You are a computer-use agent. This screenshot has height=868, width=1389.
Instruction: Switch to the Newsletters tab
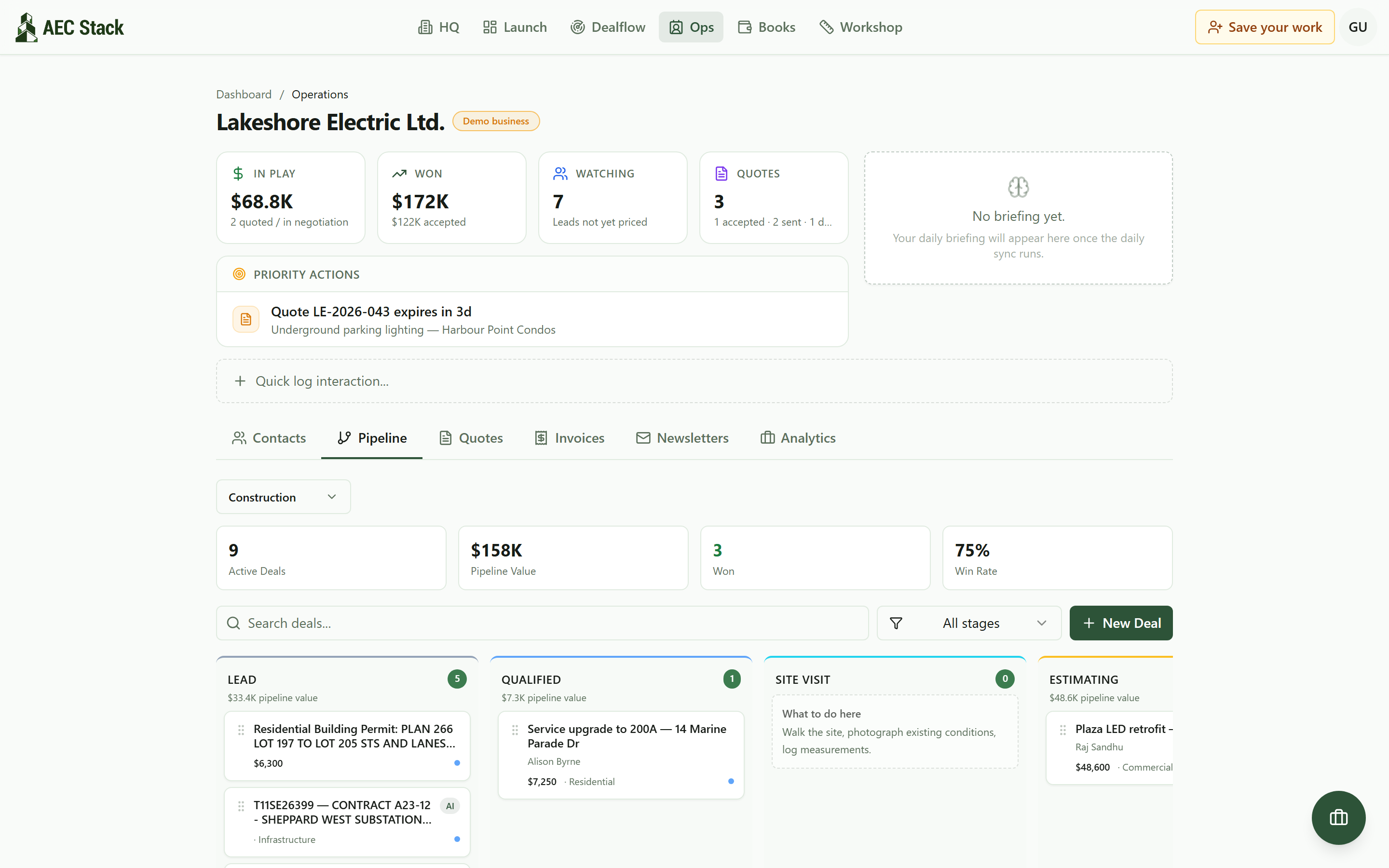pyautogui.click(x=682, y=438)
